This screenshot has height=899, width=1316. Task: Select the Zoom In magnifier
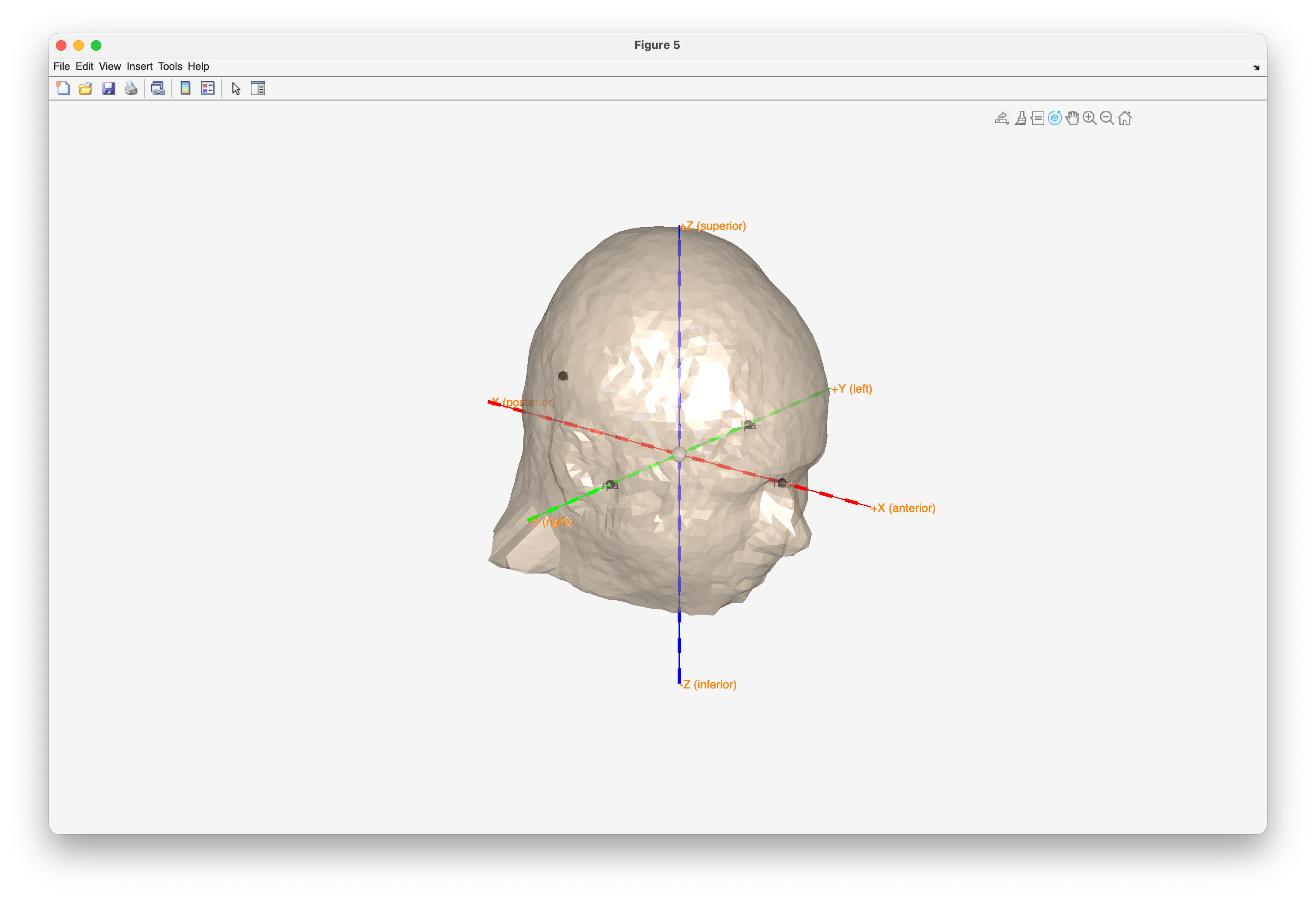tap(1089, 118)
